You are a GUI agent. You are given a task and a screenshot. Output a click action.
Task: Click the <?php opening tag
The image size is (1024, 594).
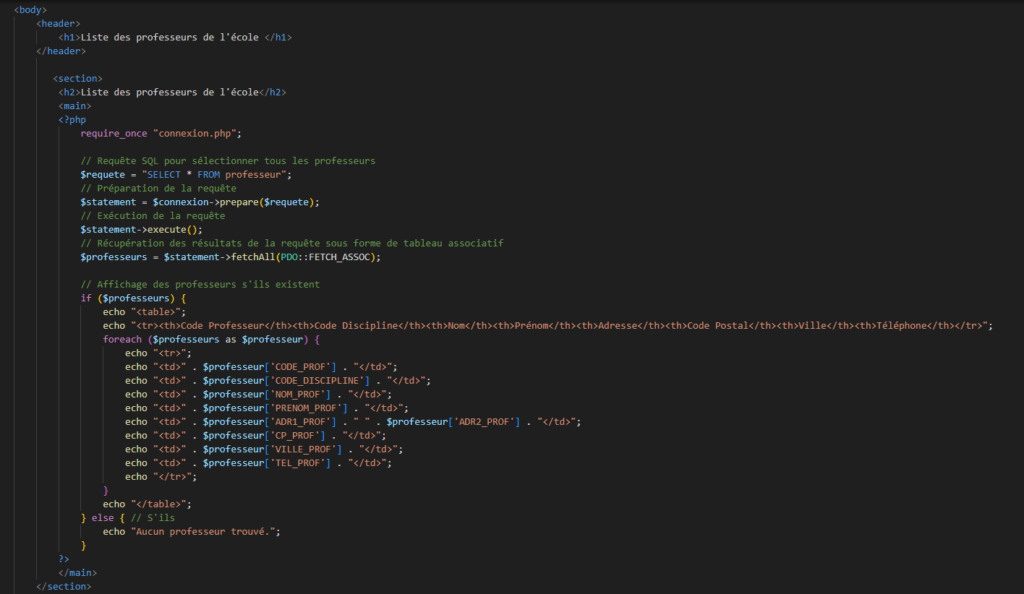click(x=72, y=119)
